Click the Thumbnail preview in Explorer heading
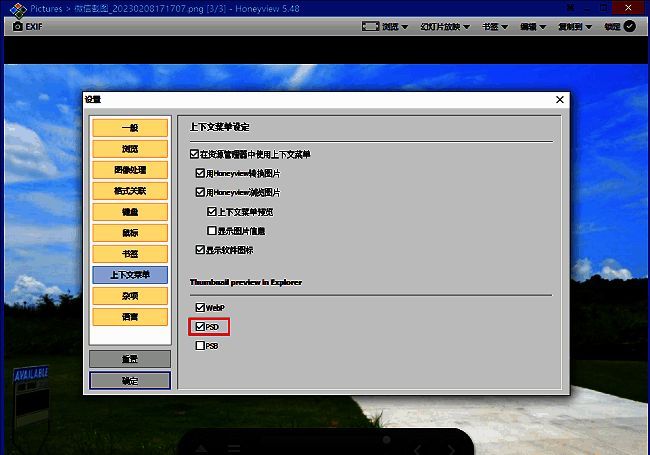 point(246,282)
